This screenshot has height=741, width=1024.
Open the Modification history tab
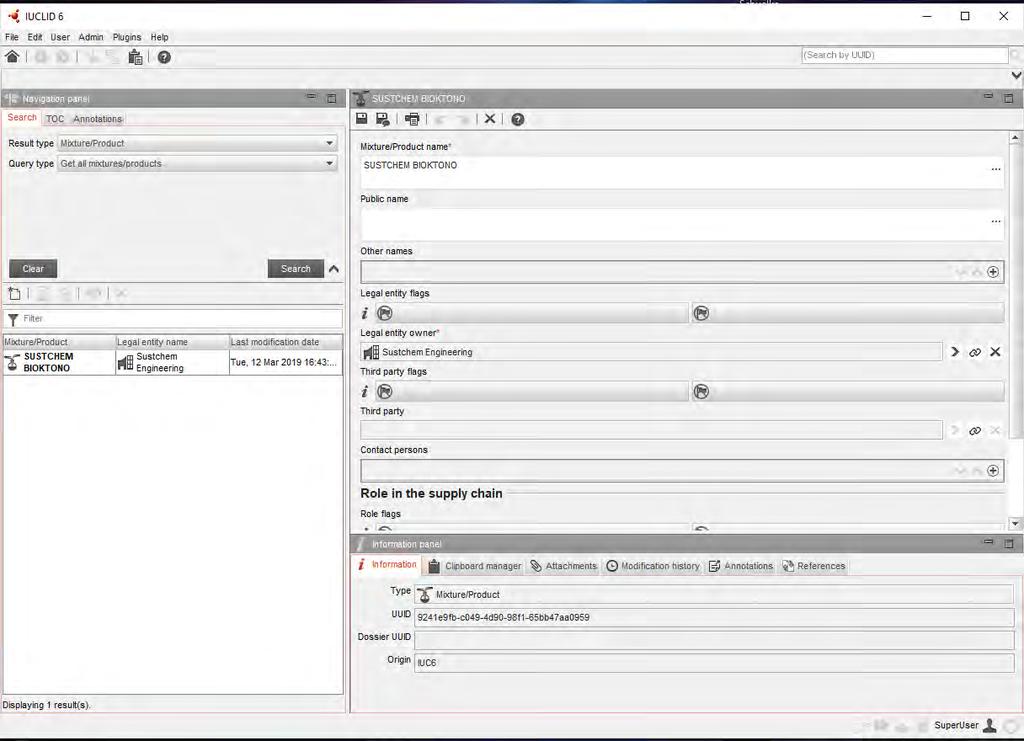(653, 566)
